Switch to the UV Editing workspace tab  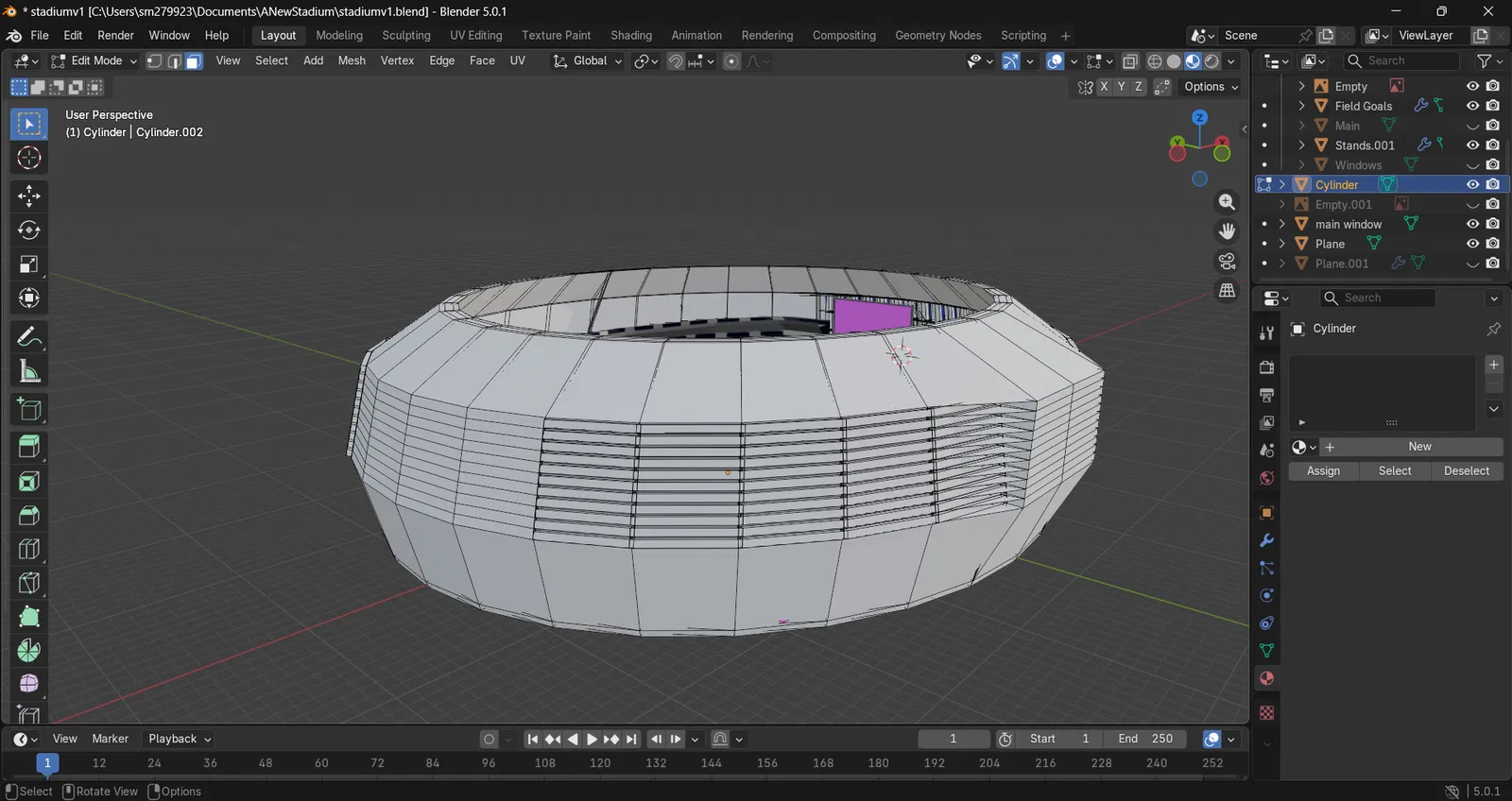(x=475, y=35)
